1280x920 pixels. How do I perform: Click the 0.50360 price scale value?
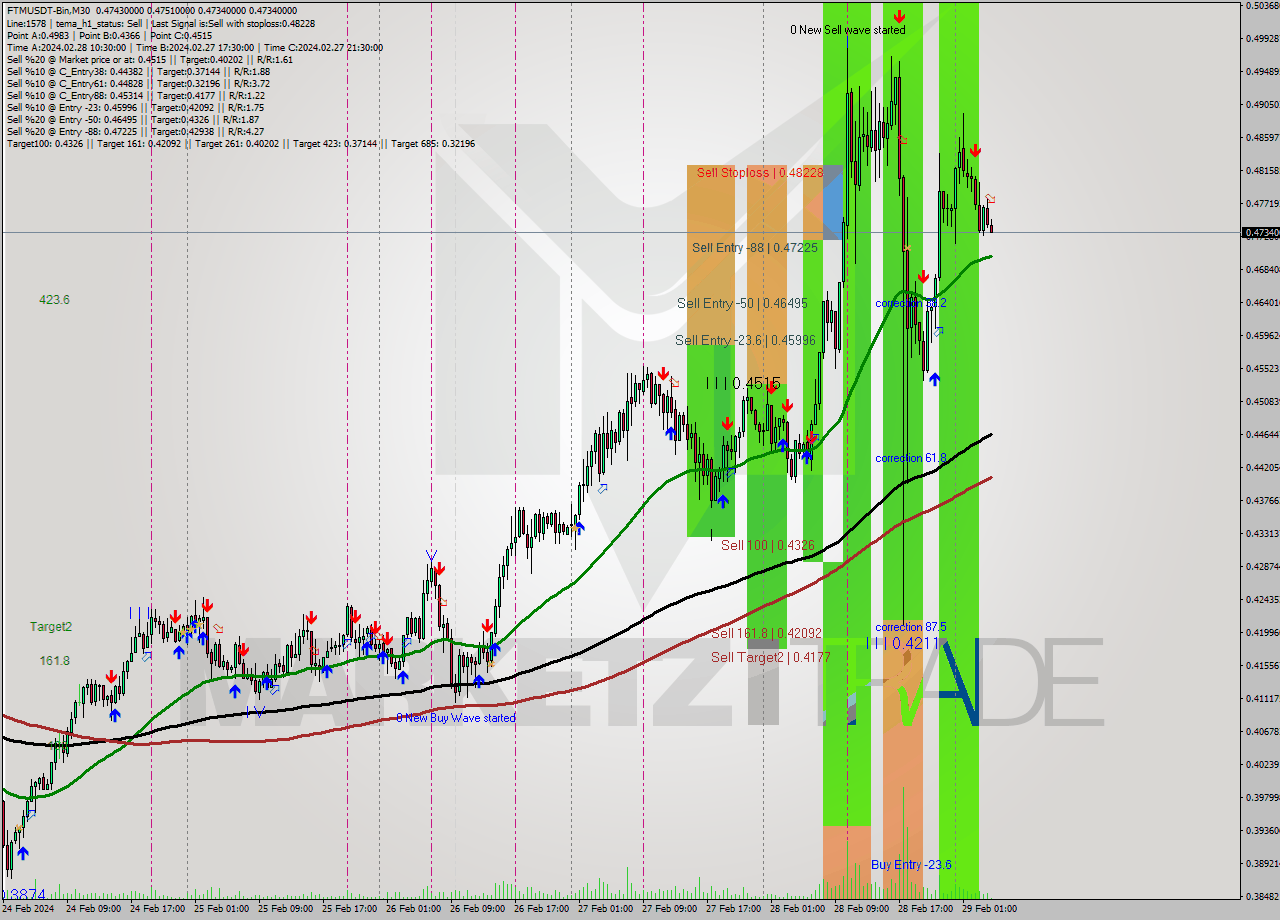point(1261,6)
